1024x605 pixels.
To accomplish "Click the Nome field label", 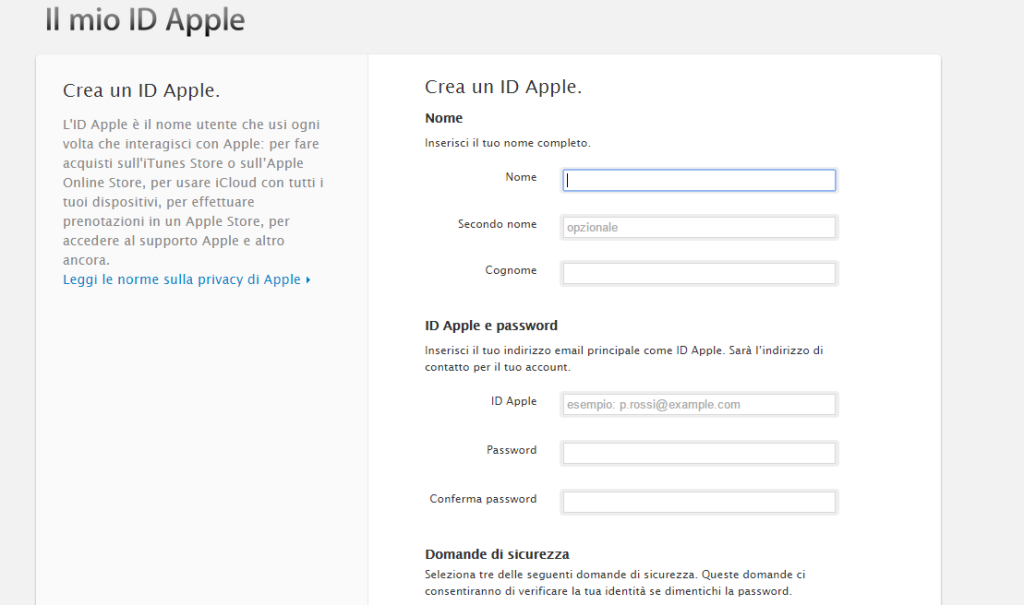I will [521, 176].
